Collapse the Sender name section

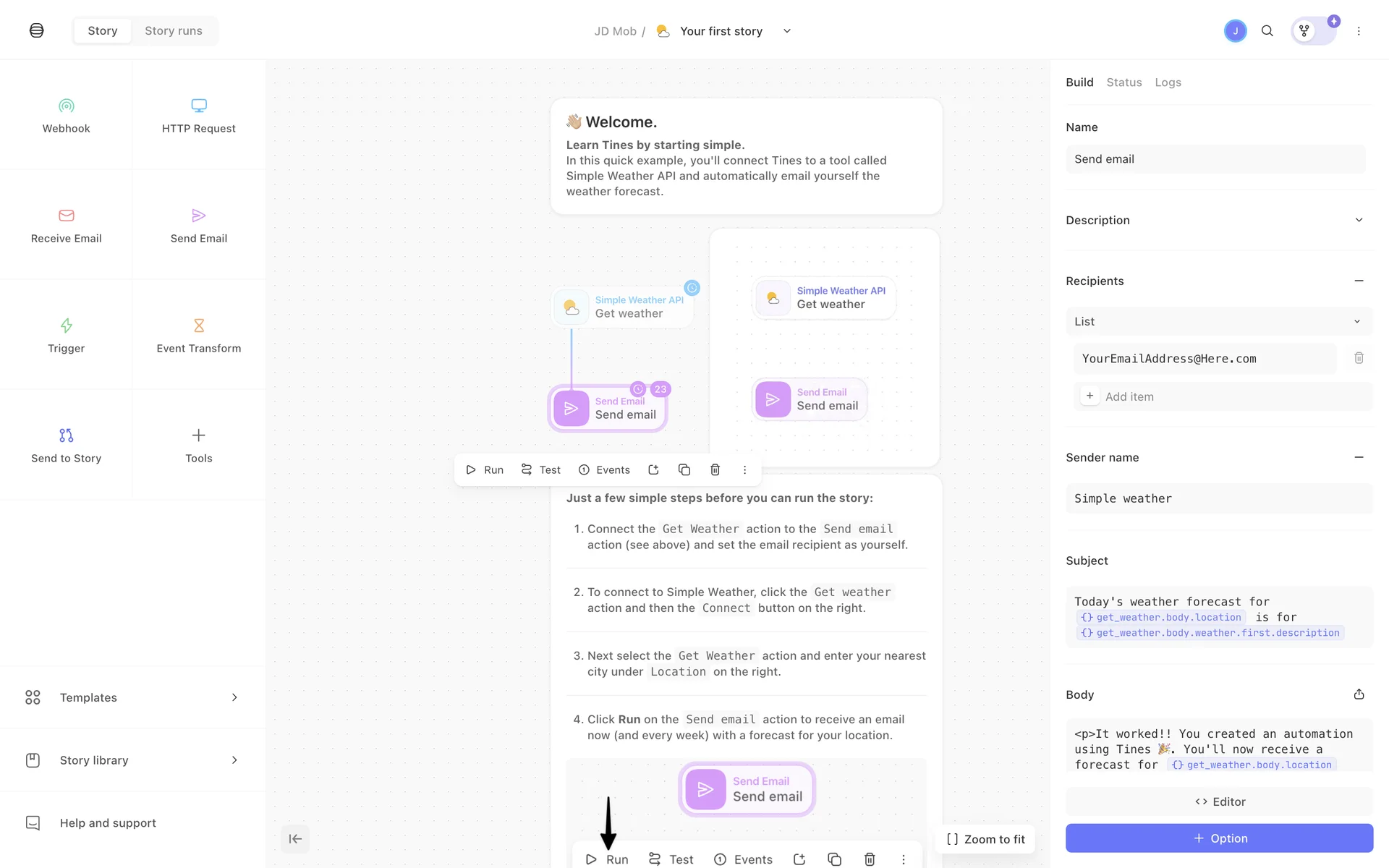[1359, 457]
